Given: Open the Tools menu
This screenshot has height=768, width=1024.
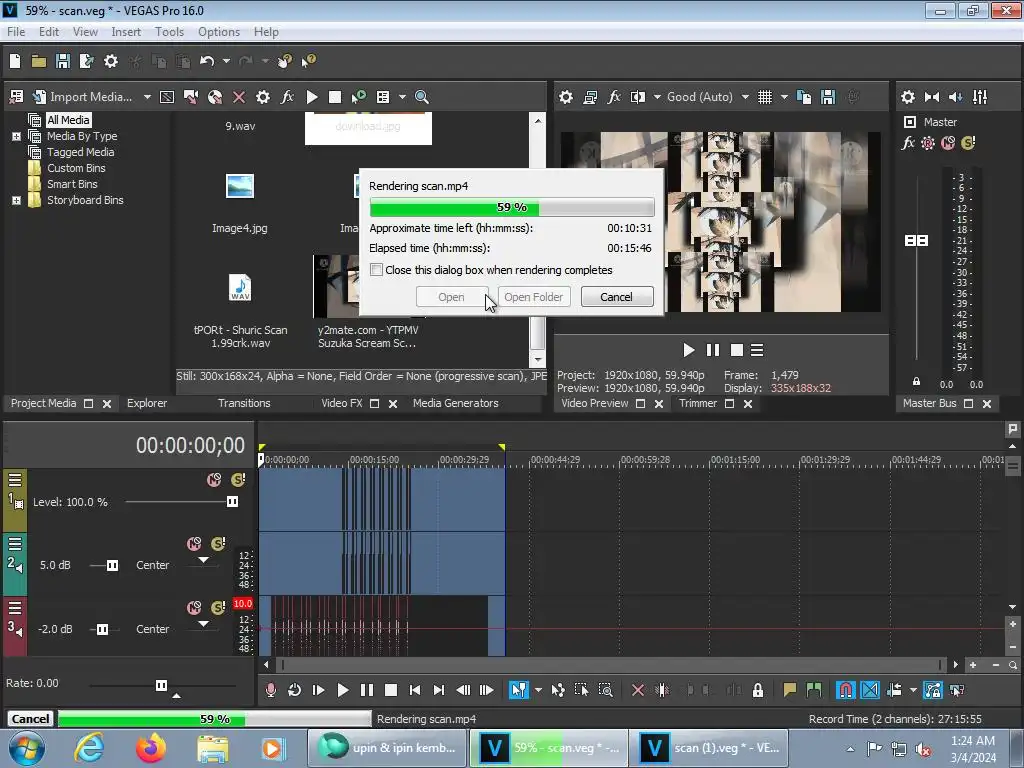Looking at the screenshot, I should 169,32.
